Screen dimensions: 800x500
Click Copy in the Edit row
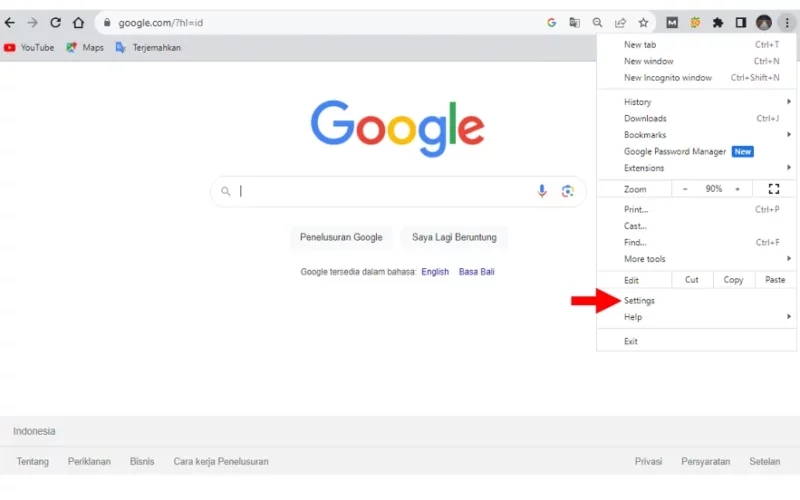[x=733, y=280]
